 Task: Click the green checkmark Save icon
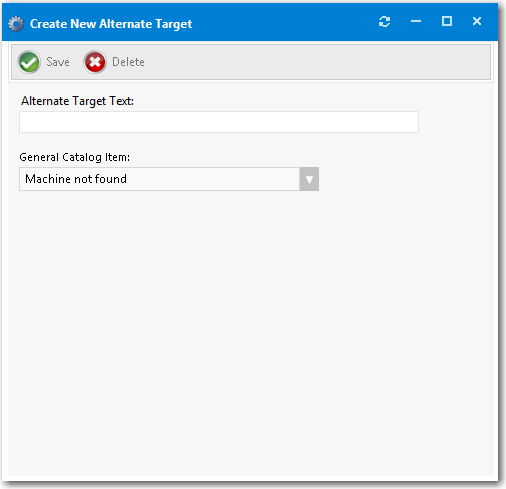pyautogui.click(x=29, y=62)
